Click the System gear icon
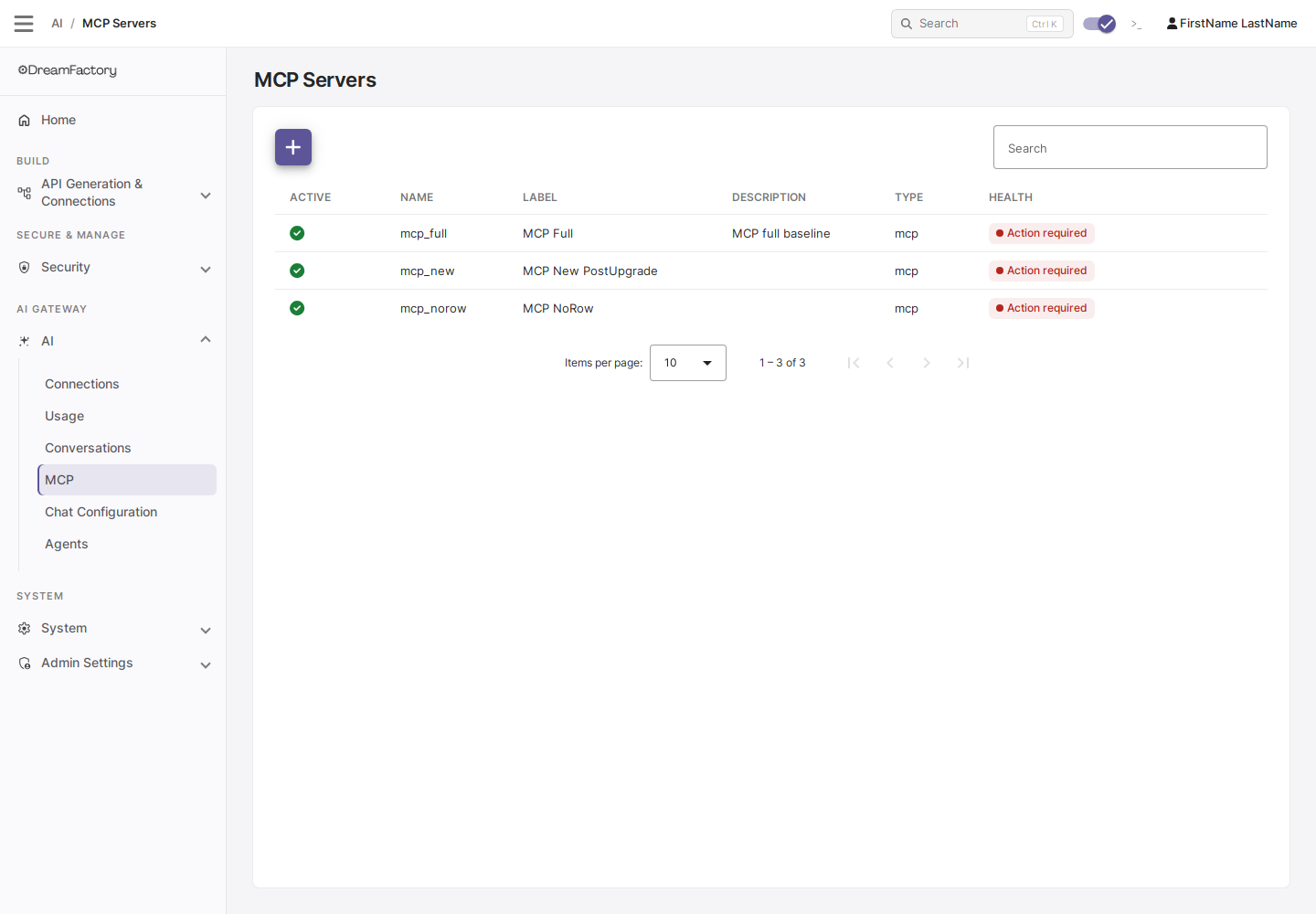This screenshot has height=914, width=1316. [25, 629]
